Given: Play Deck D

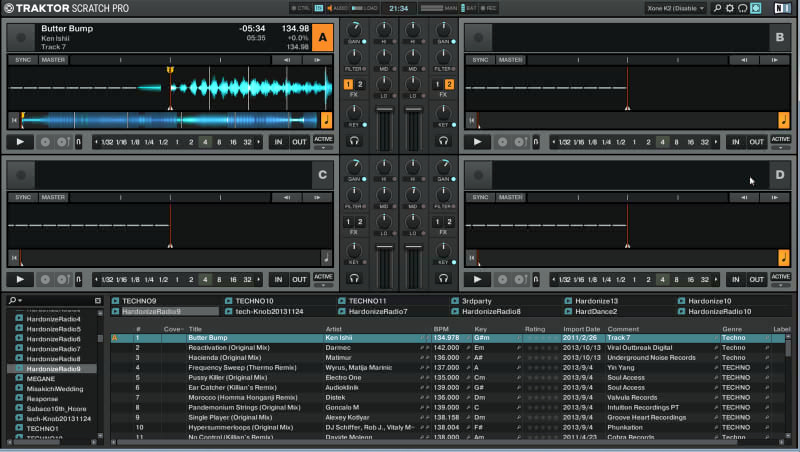Looking at the screenshot, I should [x=478, y=279].
